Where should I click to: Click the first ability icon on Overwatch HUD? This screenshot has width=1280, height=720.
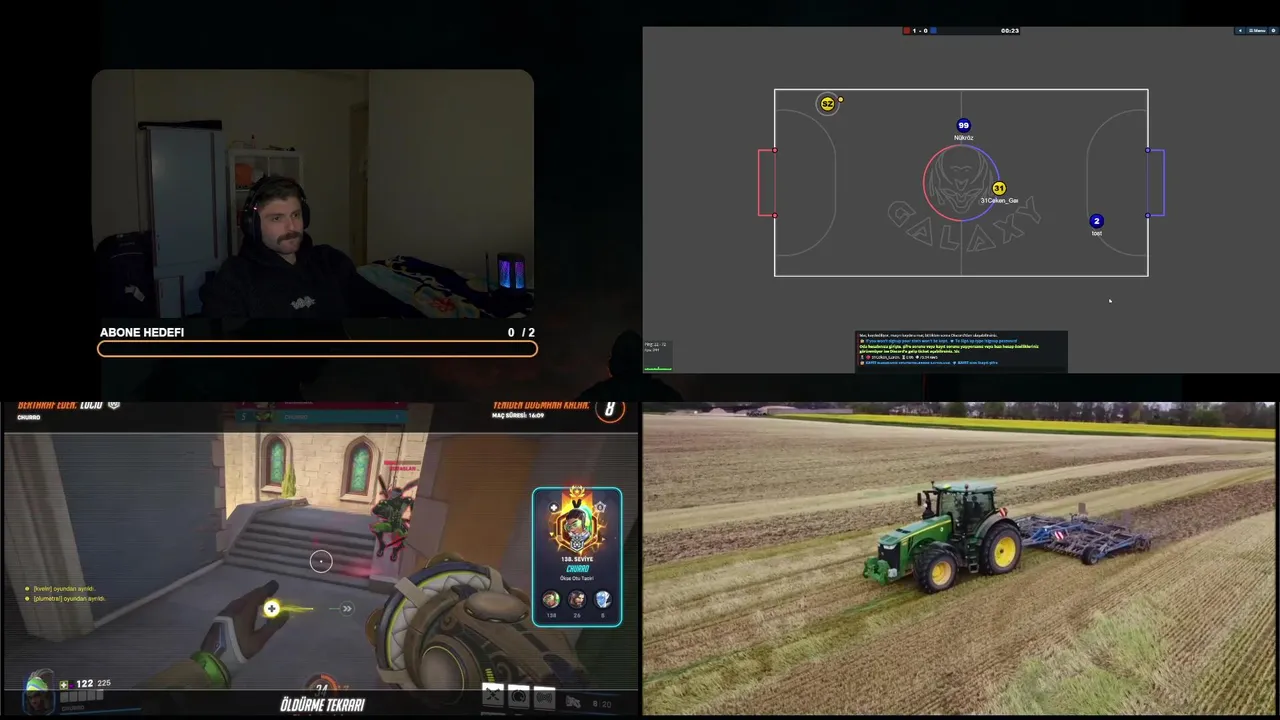(x=492, y=695)
